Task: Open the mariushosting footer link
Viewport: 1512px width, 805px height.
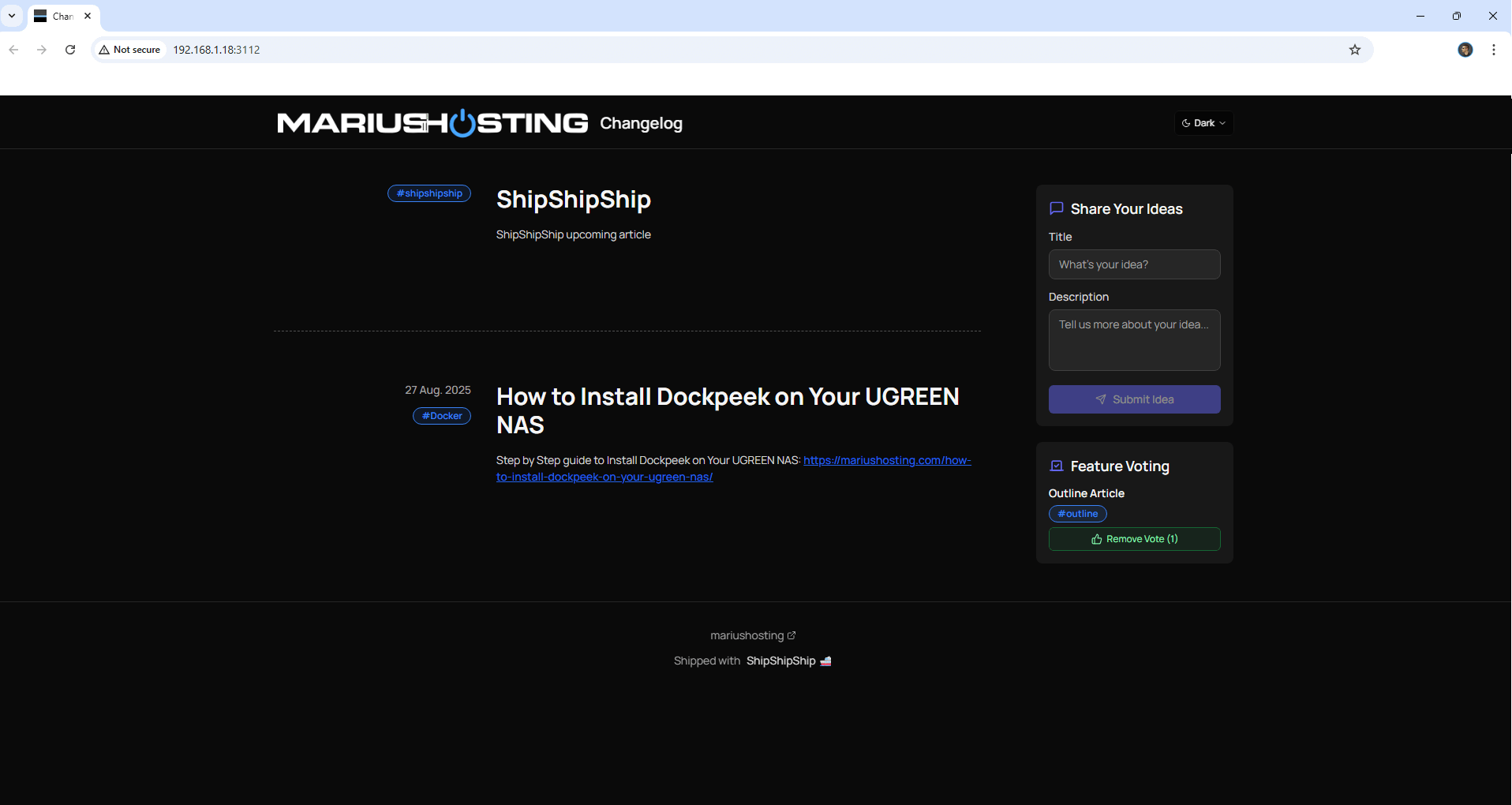Action: click(x=747, y=635)
